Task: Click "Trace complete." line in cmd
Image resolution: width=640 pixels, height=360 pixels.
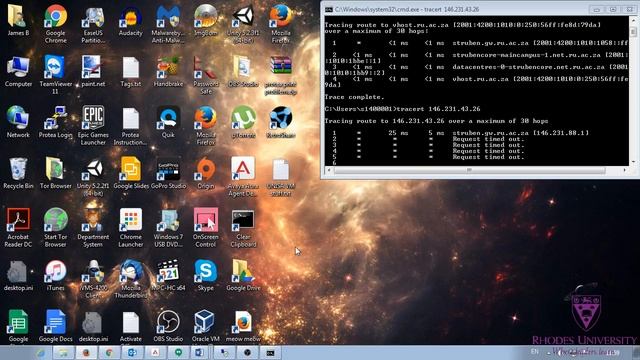Action: 354,97
